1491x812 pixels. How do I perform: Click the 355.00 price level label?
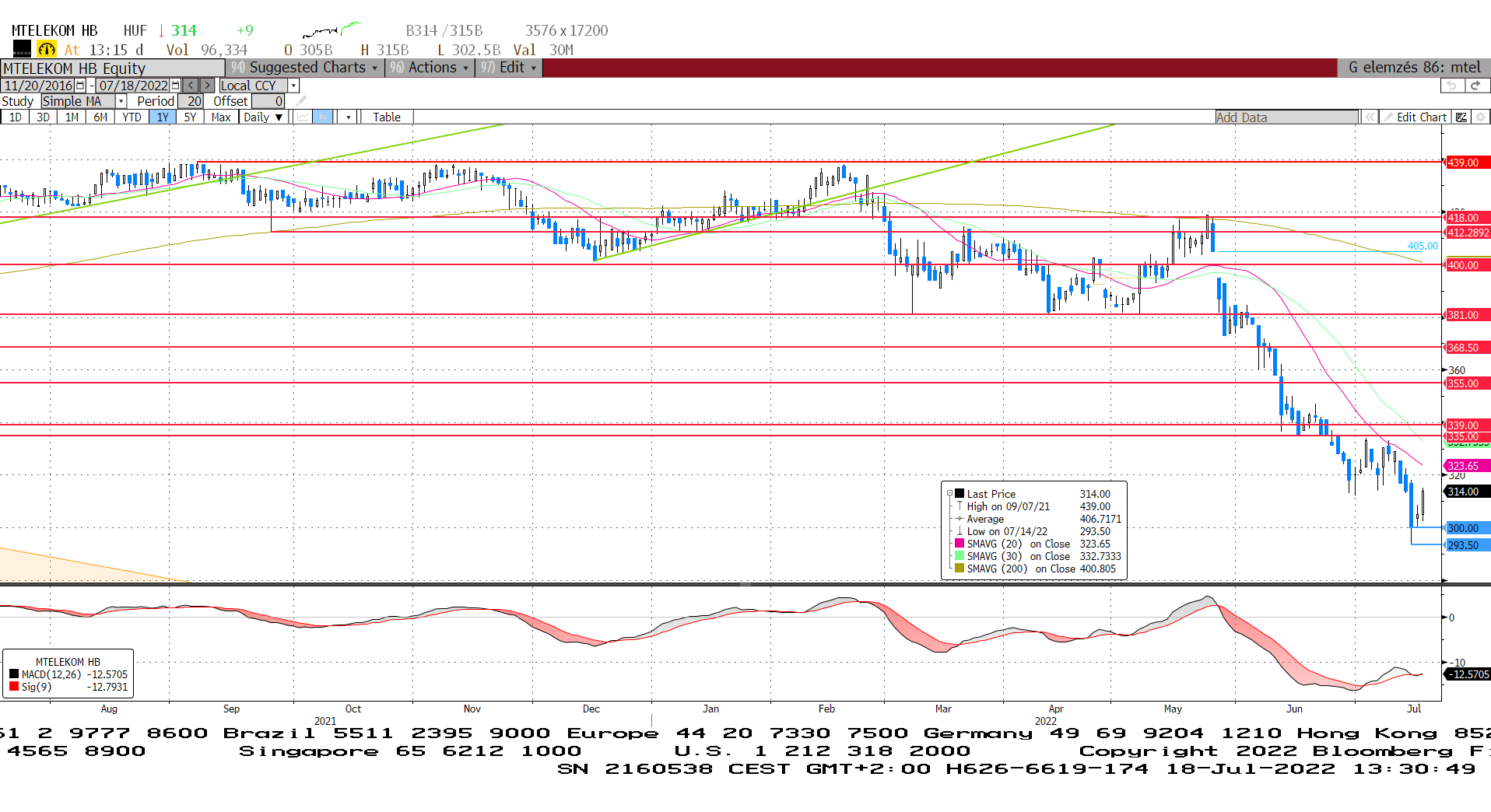pos(1468,383)
